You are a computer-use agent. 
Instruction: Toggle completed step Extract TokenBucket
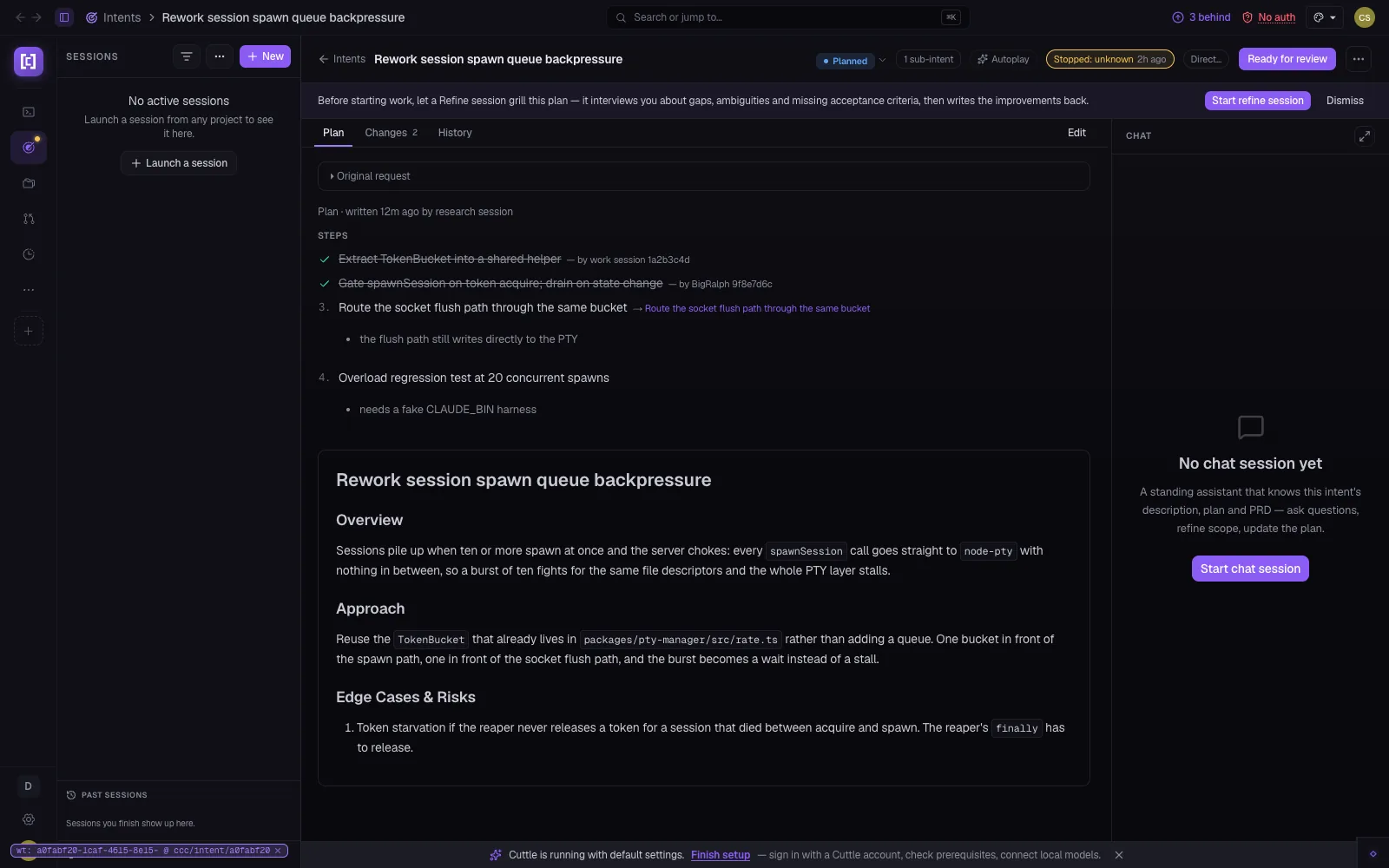coord(325,260)
